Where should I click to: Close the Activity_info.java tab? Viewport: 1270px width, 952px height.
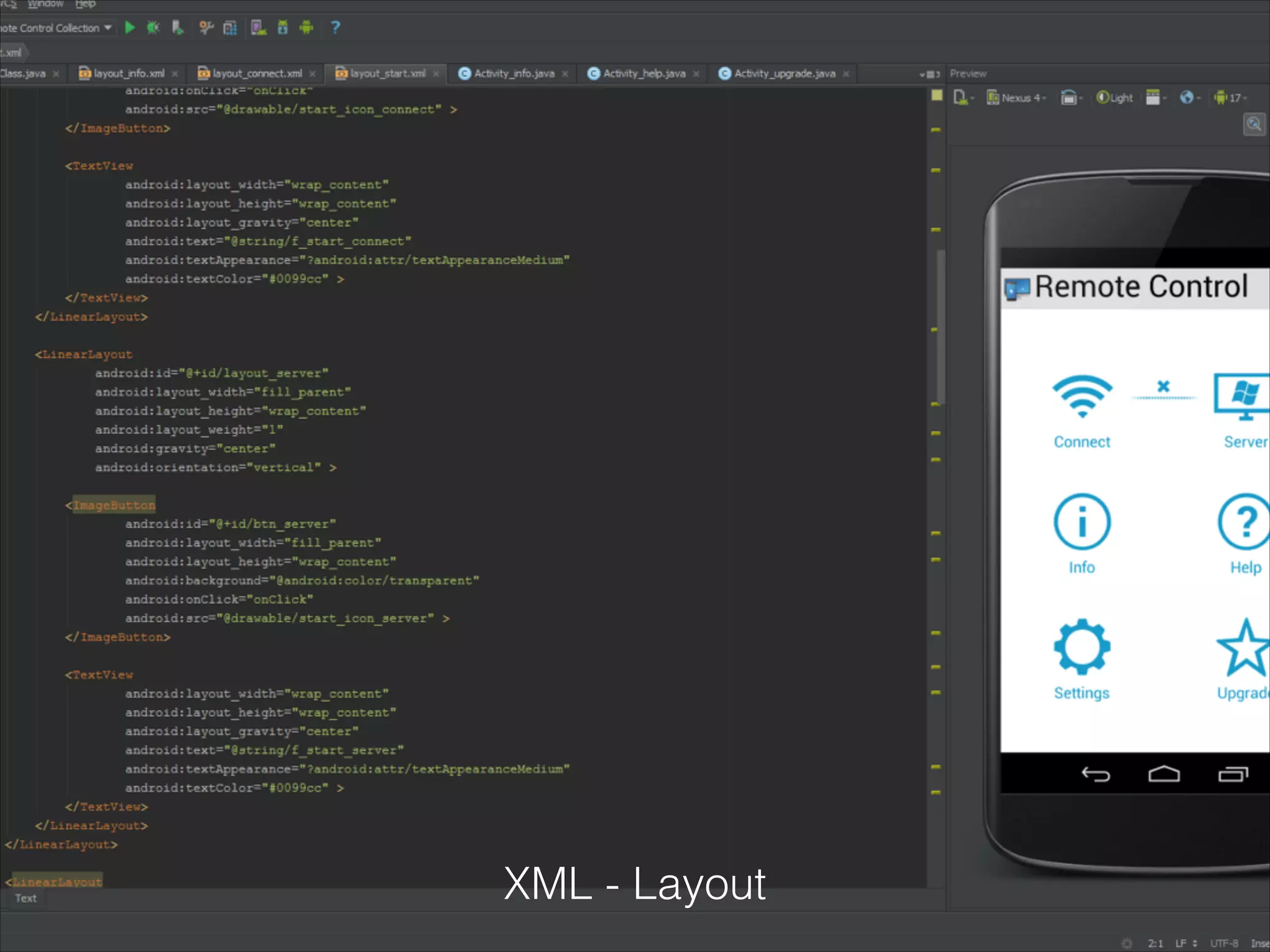565,74
